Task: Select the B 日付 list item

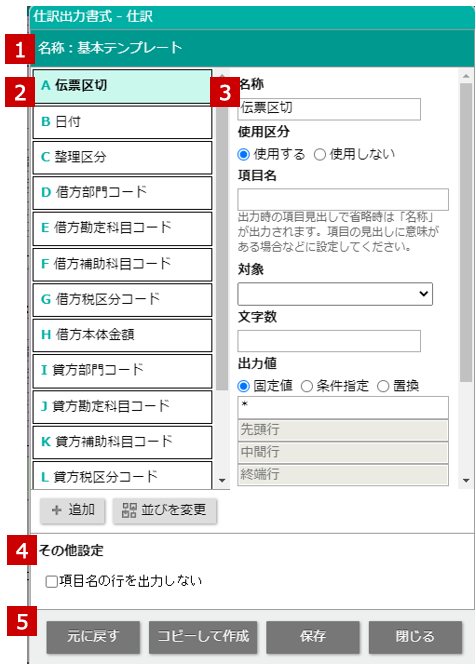Action: click(x=122, y=122)
